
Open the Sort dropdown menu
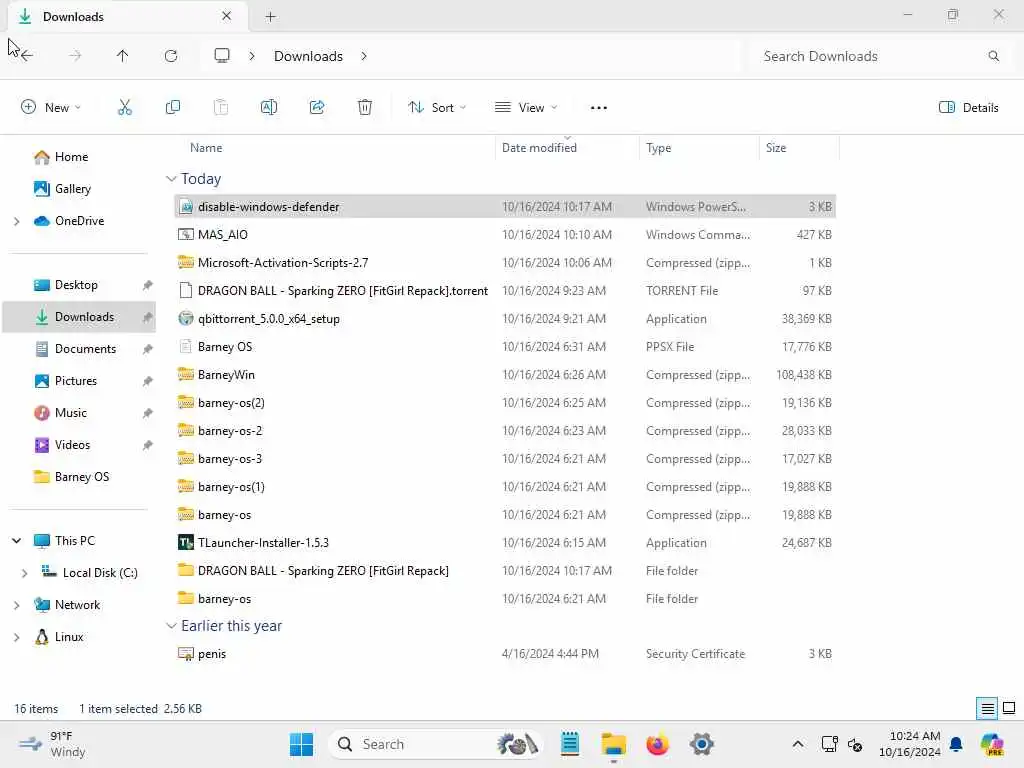[x=436, y=108]
